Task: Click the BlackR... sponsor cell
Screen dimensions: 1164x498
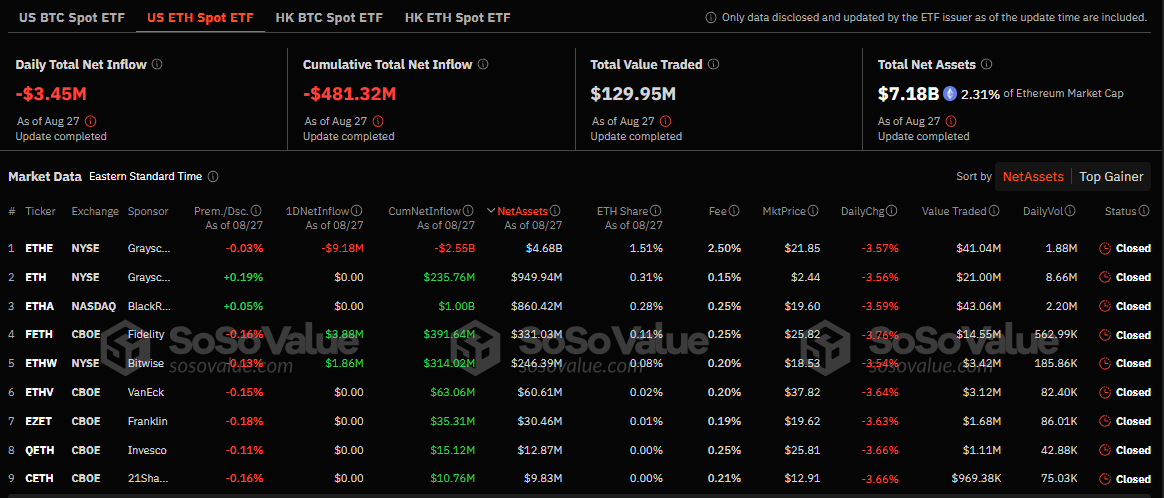Action: [149, 306]
